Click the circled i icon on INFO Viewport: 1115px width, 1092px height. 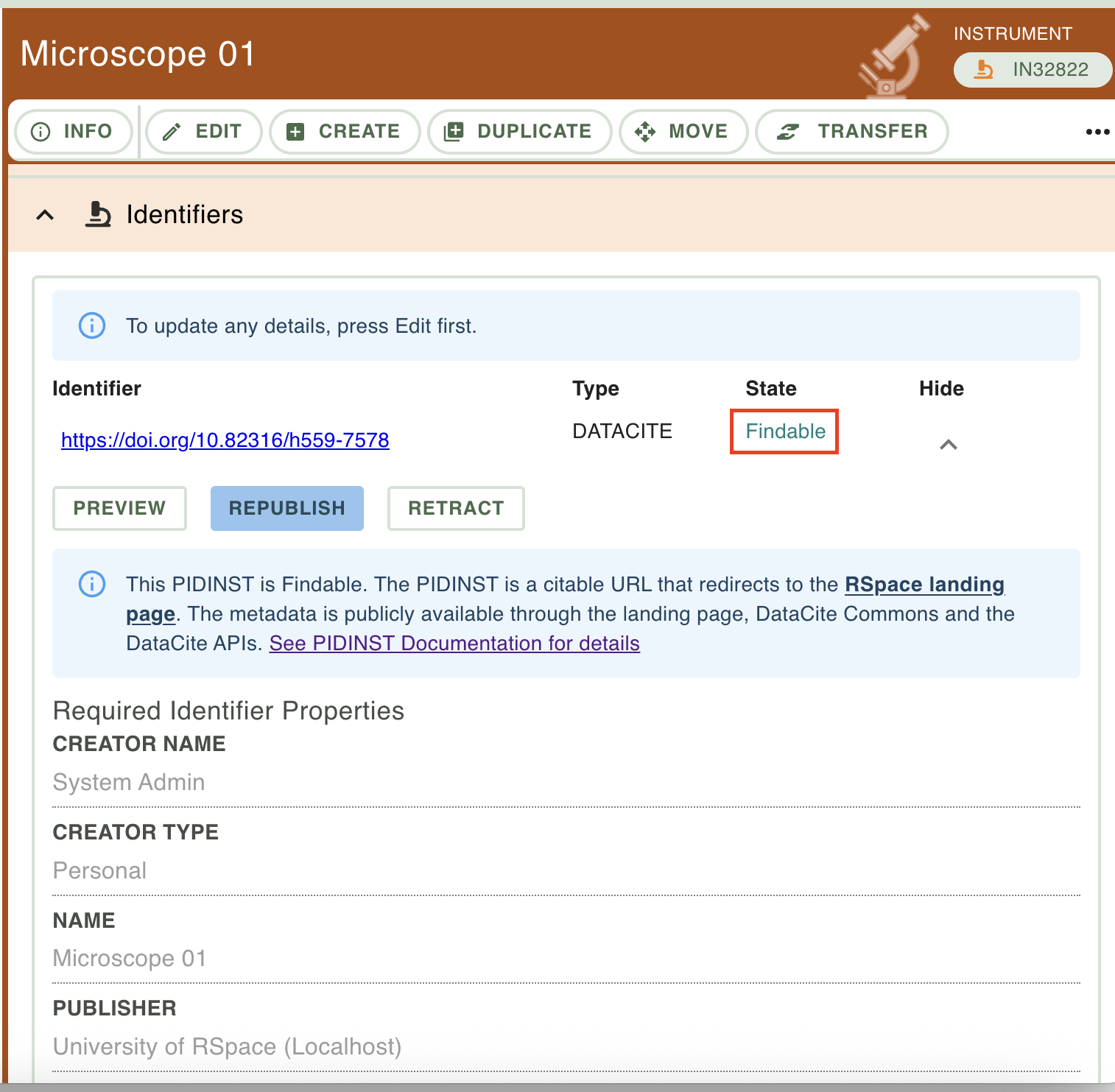[x=41, y=132]
